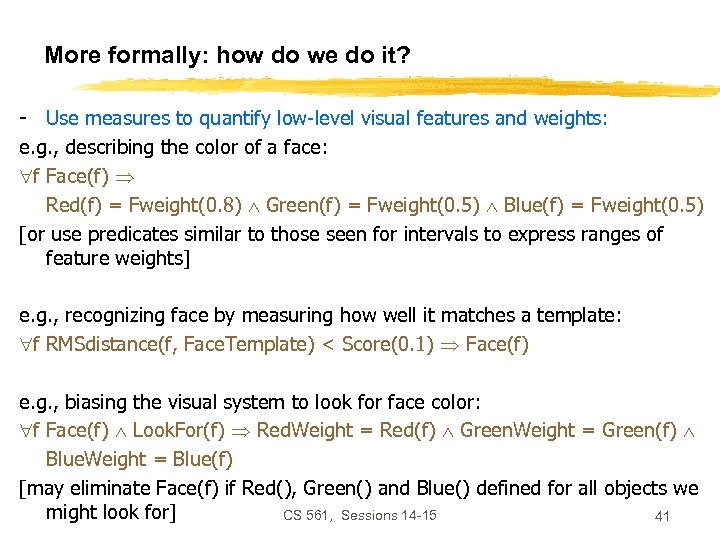Click the slide title "More formally: how do we do it?"
Image resolution: width=720 pixels, height=540 pixels.
(227, 55)
